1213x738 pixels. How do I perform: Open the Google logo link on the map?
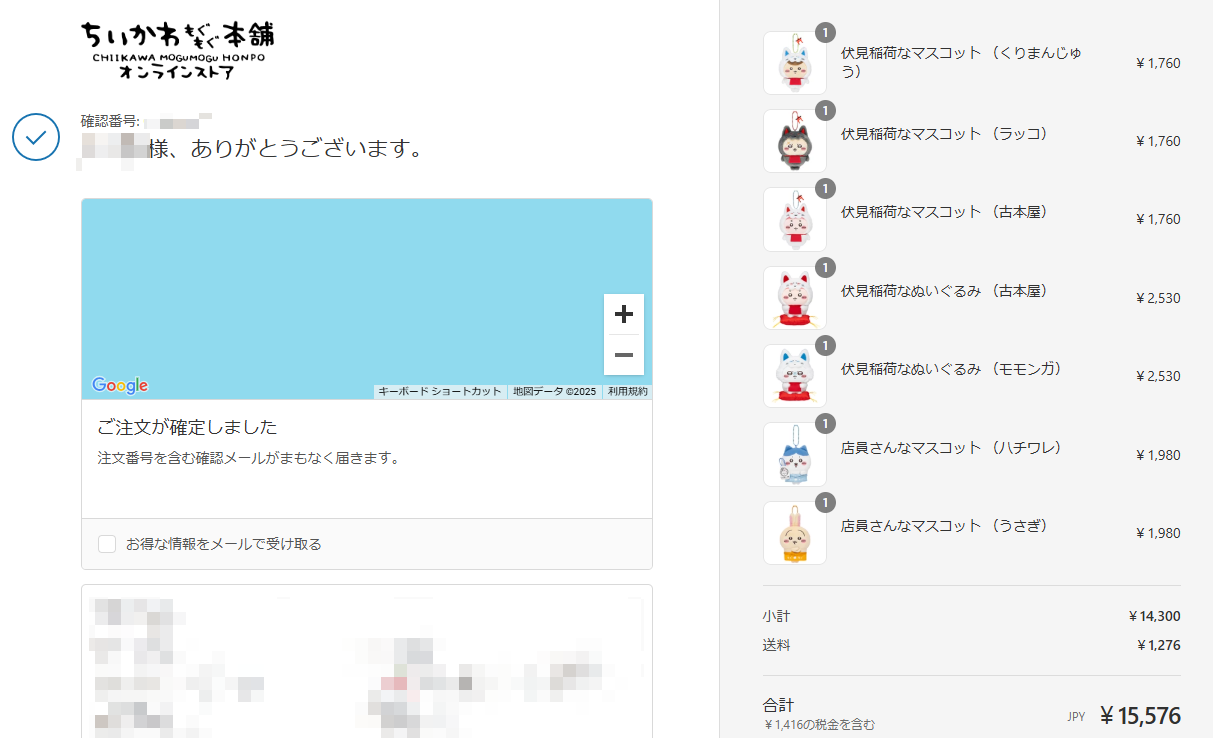120,385
